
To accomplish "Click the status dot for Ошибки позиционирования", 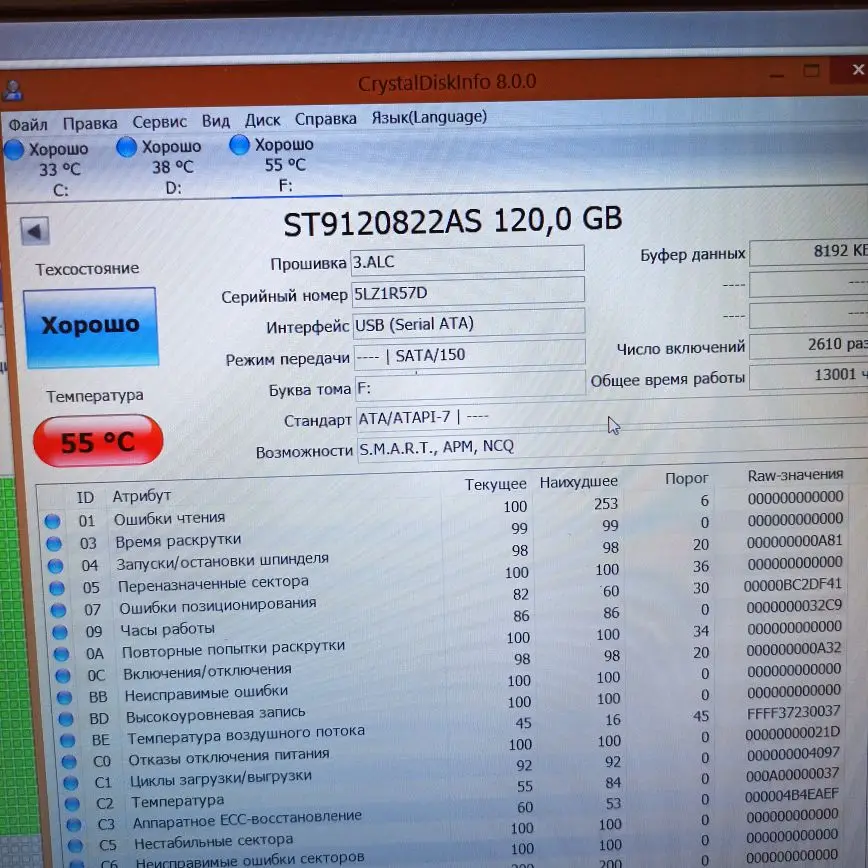I will (x=59, y=610).
